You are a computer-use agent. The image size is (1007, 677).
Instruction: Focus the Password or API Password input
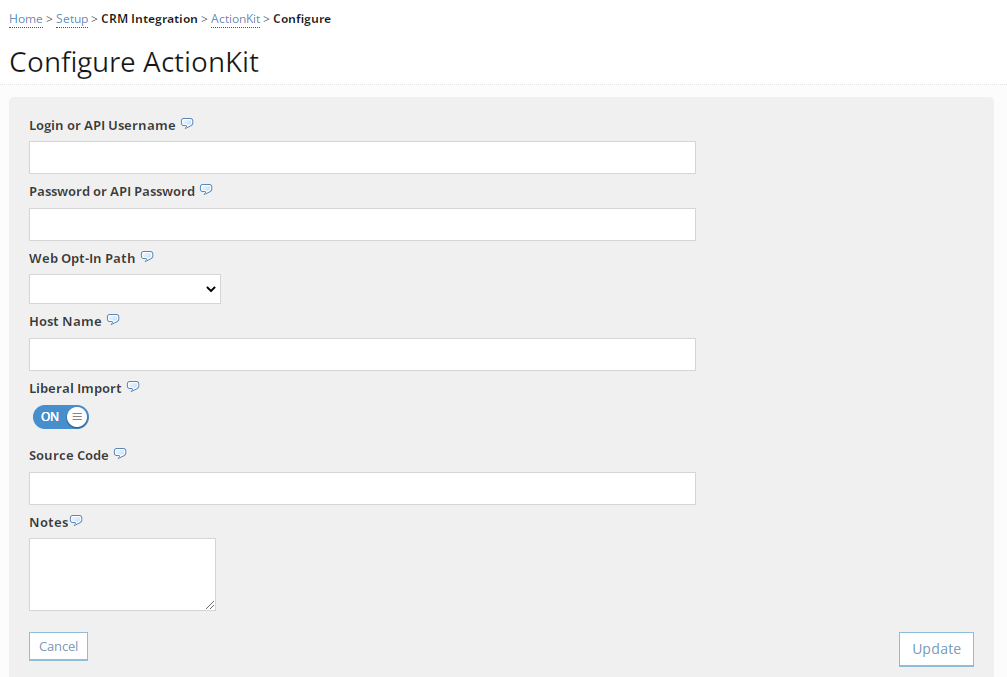pos(362,224)
